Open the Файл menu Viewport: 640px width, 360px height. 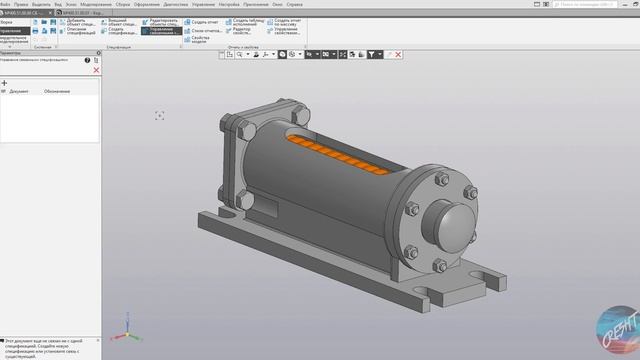5,4
